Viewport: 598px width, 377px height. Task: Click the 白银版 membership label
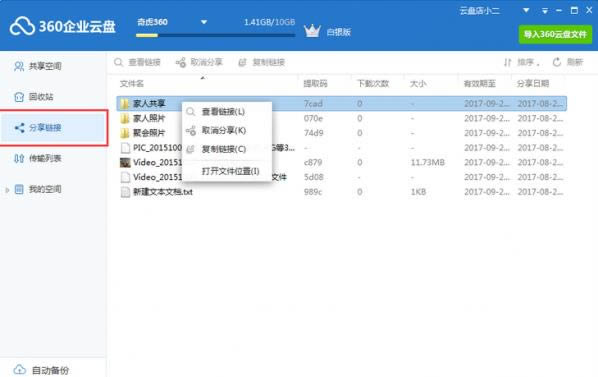pos(339,32)
